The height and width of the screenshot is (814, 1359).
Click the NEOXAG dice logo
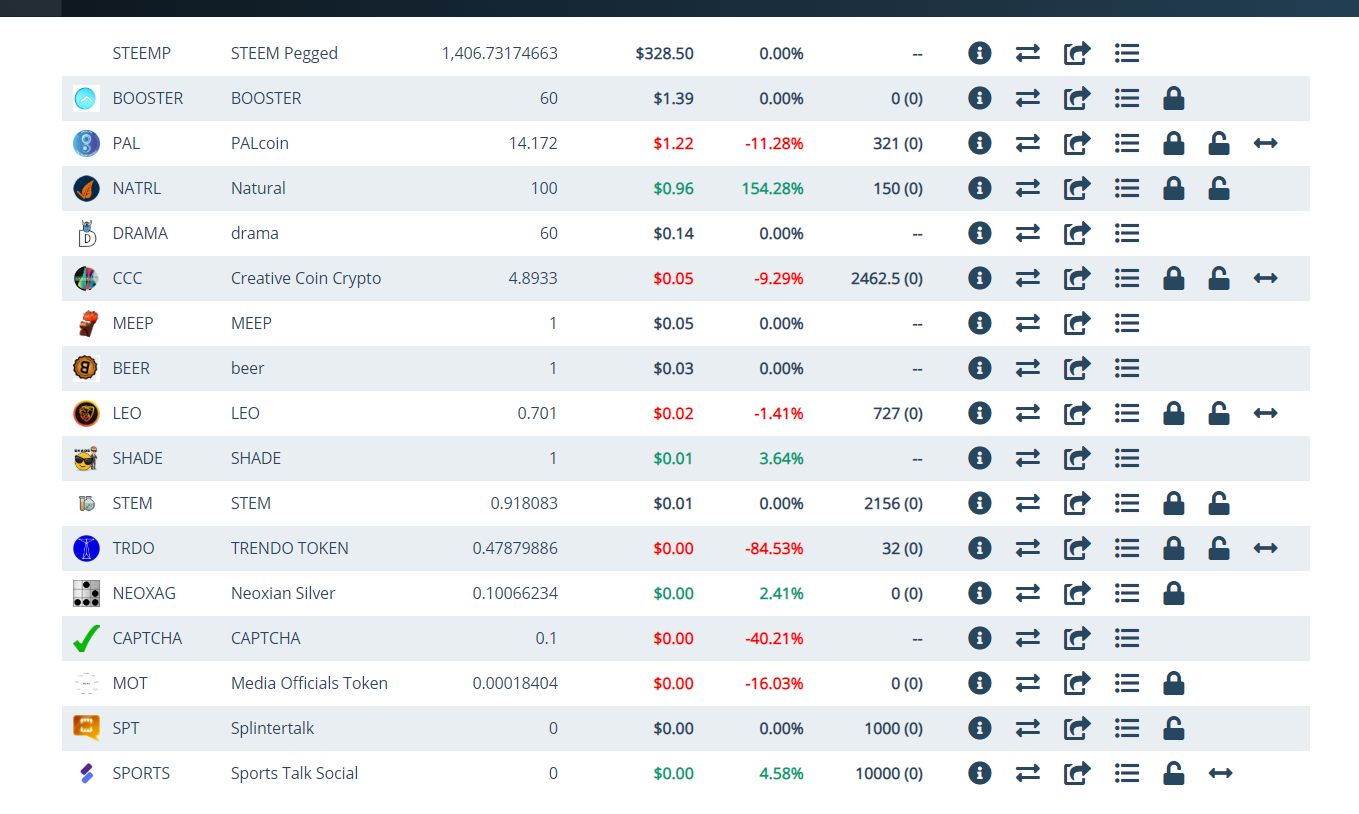coord(86,593)
